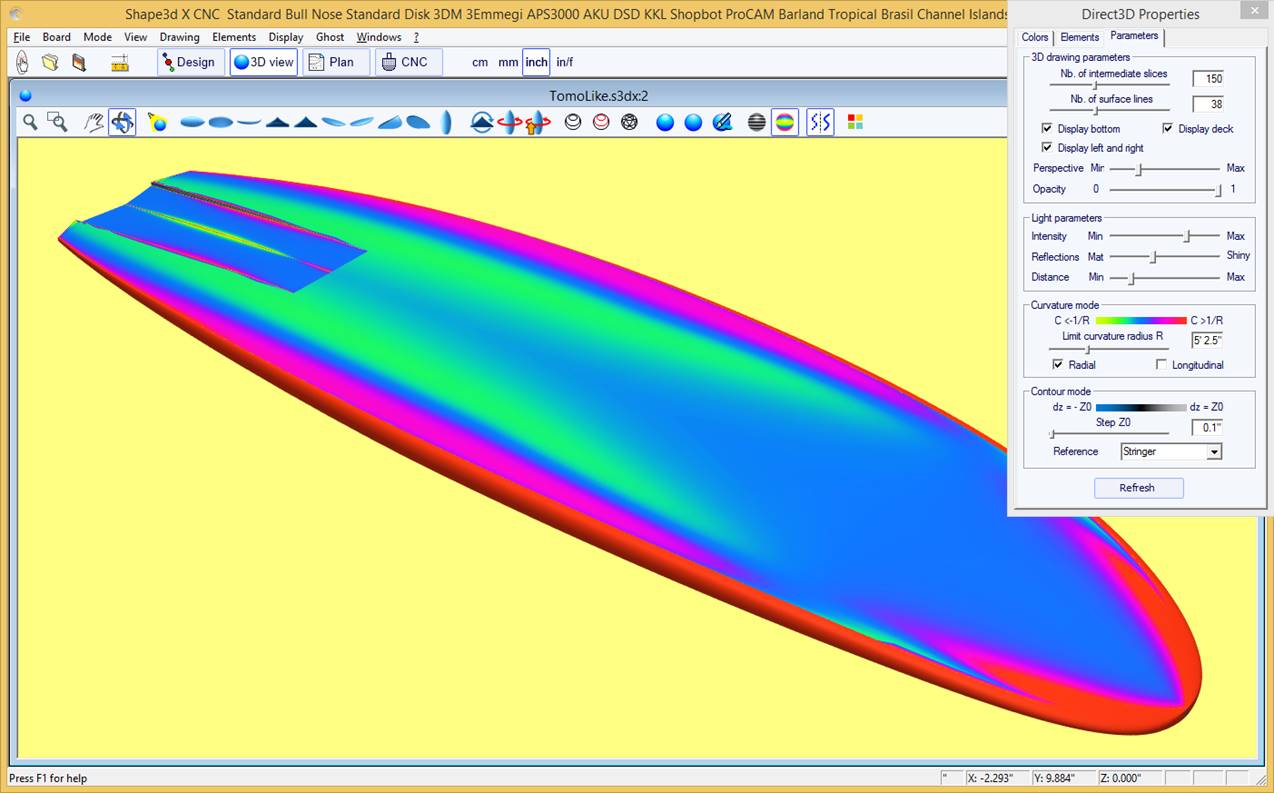Activate the hand pan tool
Viewport: 1274px width, 793px height.
tap(94, 122)
